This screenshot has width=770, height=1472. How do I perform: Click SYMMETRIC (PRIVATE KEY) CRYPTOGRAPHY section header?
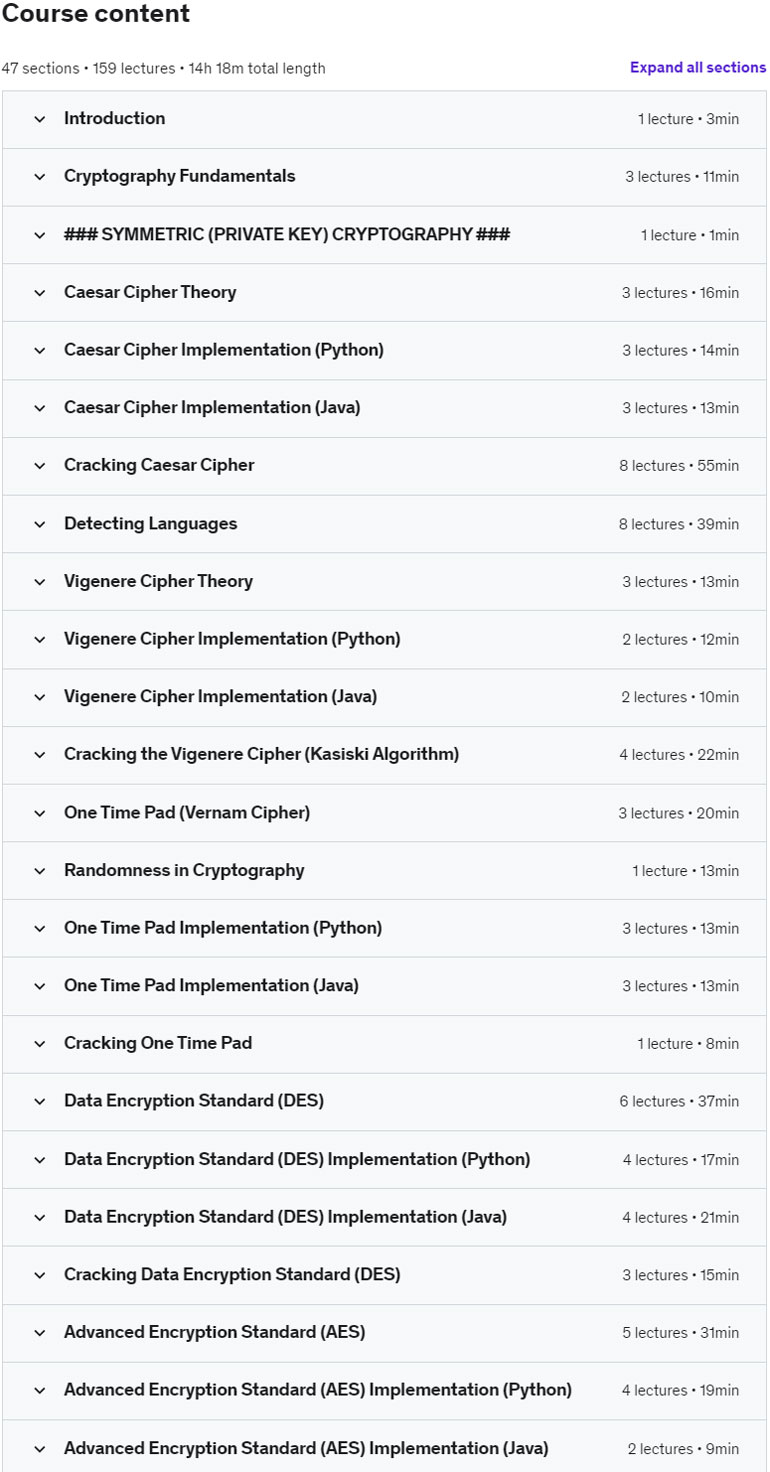287,235
